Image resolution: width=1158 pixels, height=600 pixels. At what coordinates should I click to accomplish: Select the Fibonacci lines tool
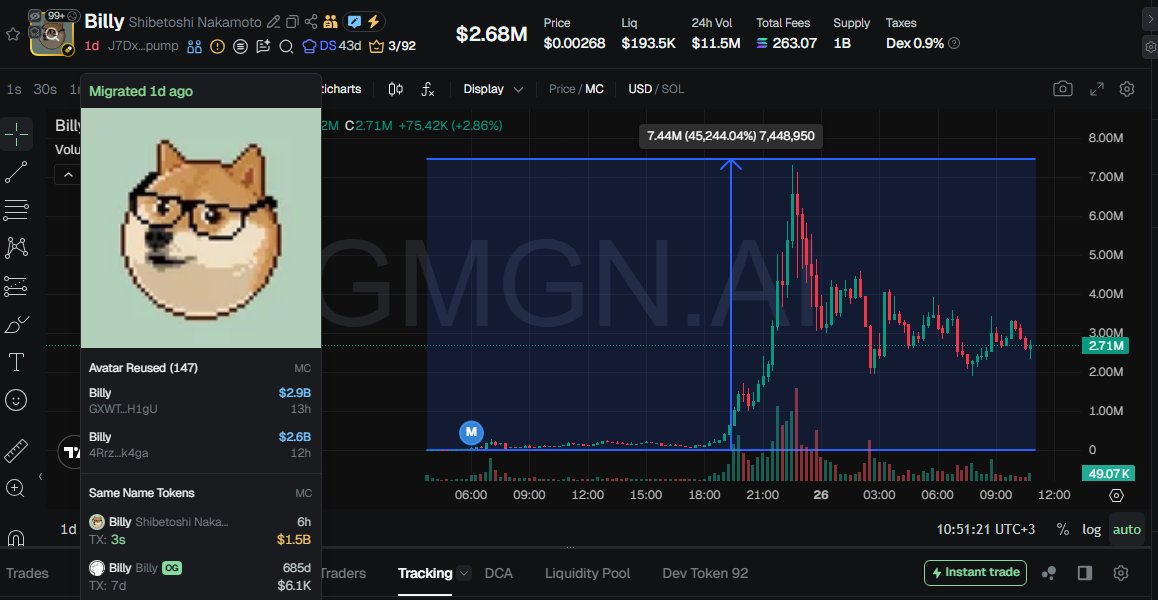pos(16,210)
